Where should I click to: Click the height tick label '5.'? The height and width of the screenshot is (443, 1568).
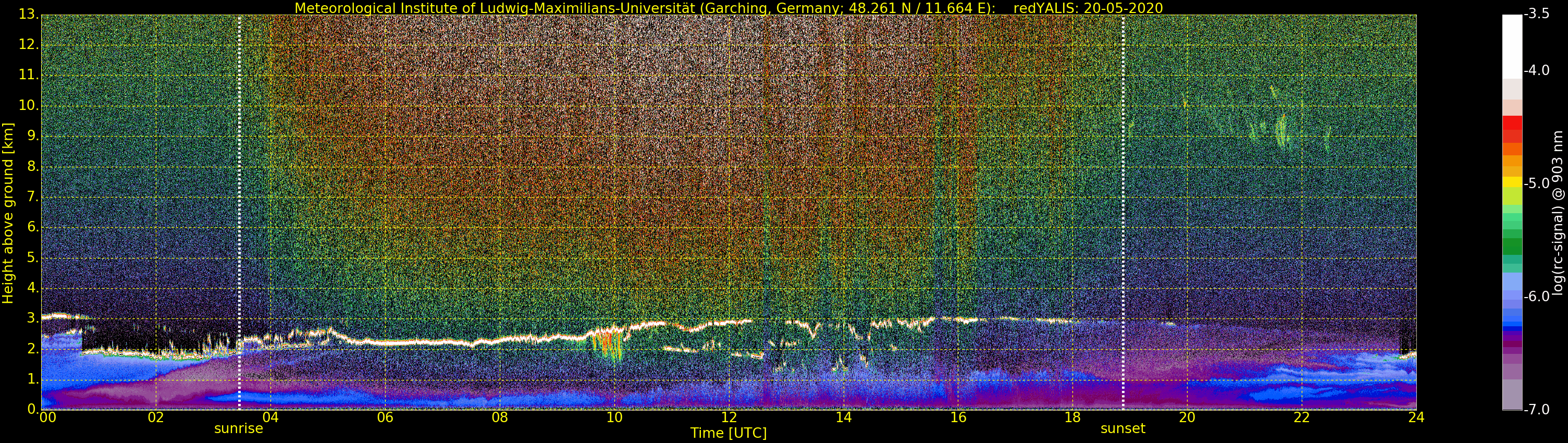click(32, 257)
